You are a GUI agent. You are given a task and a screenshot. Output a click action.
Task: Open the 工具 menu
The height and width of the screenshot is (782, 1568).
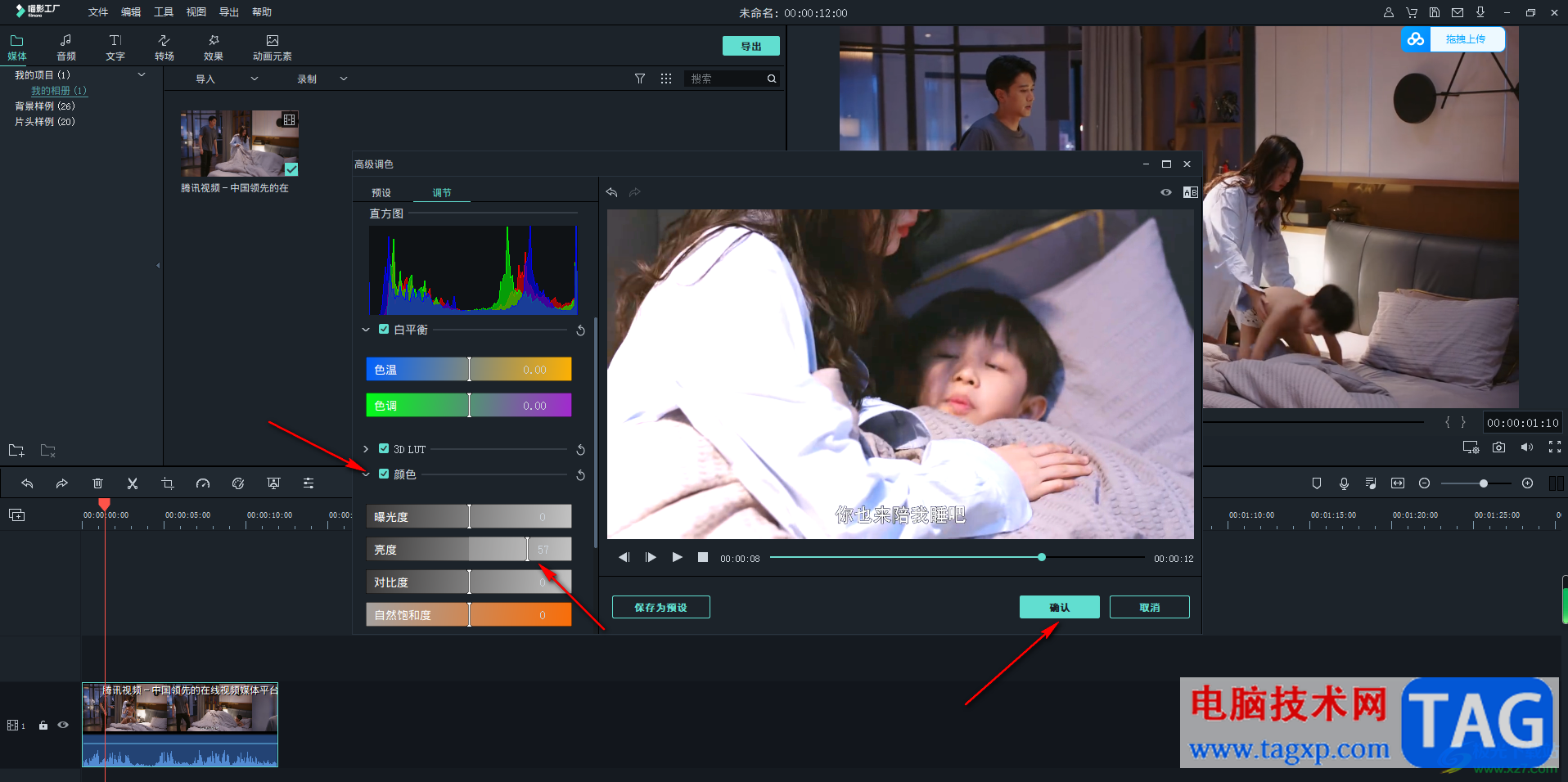[x=164, y=12]
